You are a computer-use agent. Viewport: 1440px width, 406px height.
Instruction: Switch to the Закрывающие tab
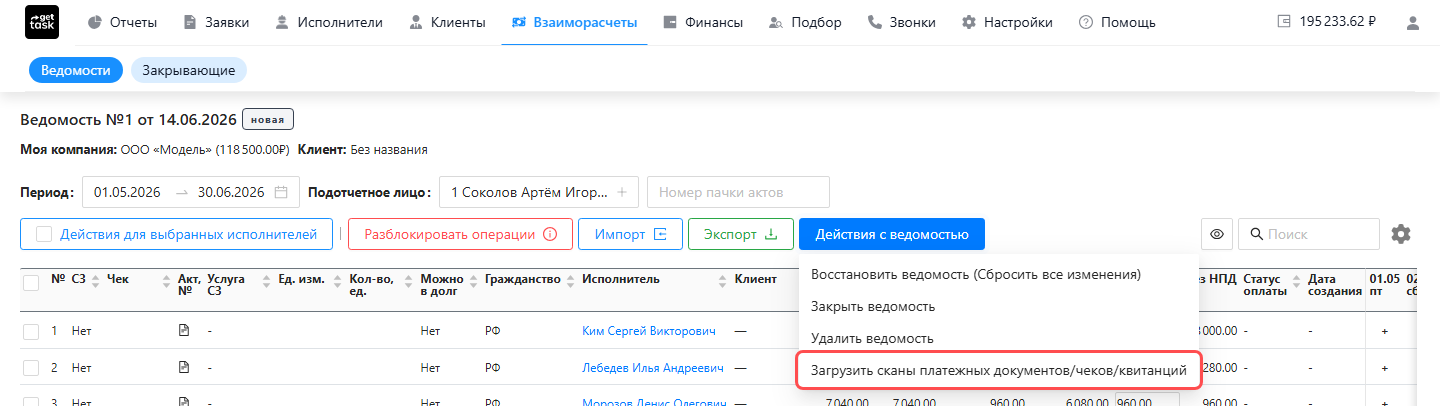coord(189,71)
